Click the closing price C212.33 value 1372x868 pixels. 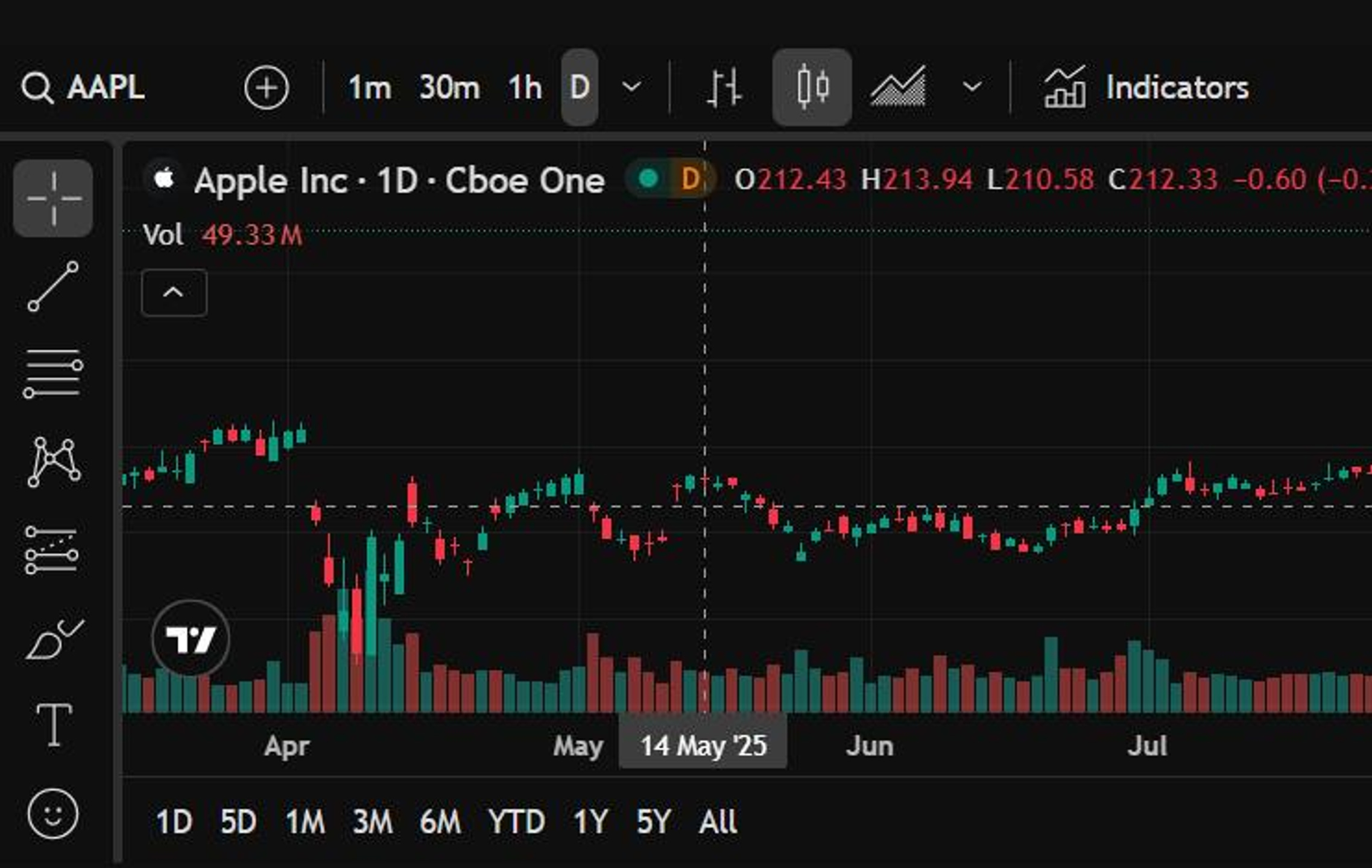[1164, 180]
